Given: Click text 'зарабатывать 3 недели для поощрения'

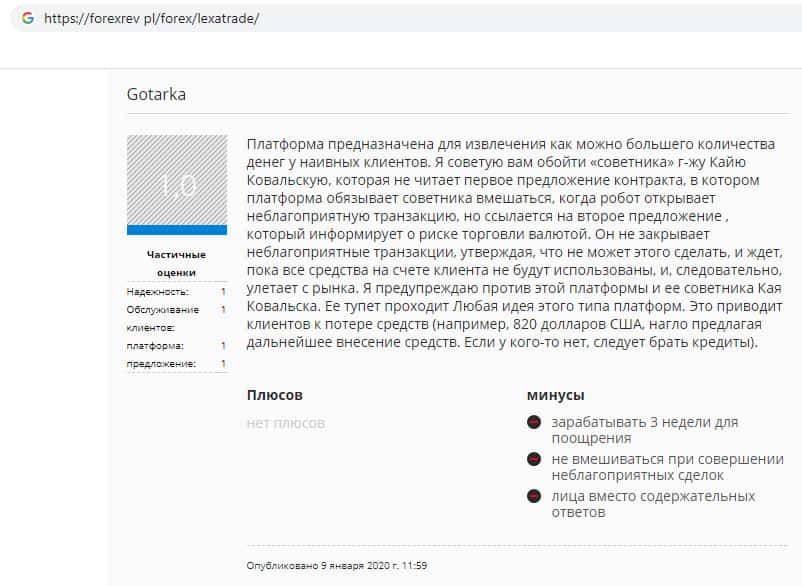Looking at the screenshot, I should coord(645,430).
